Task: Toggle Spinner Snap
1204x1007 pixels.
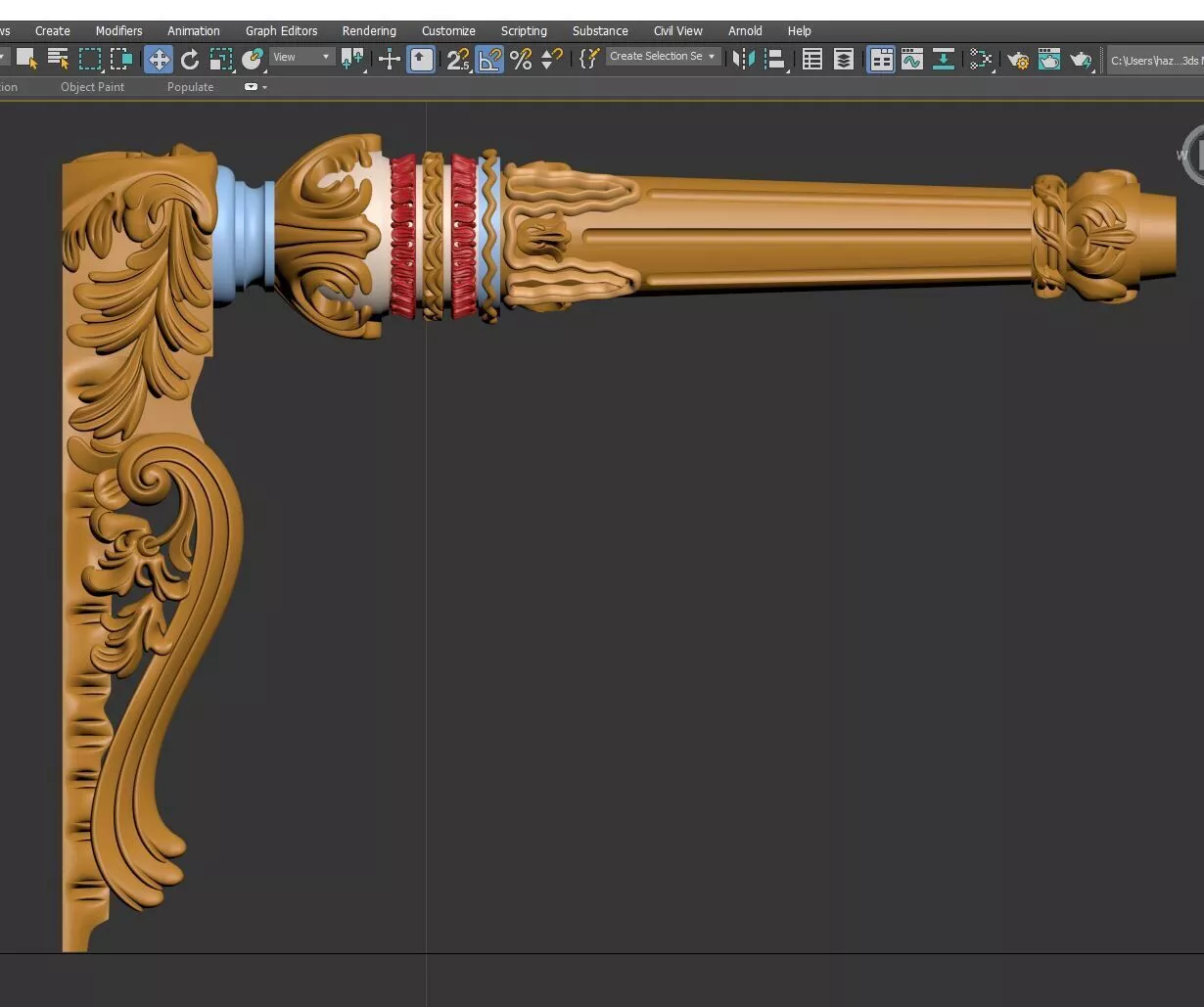Action: click(x=552, y=60)
